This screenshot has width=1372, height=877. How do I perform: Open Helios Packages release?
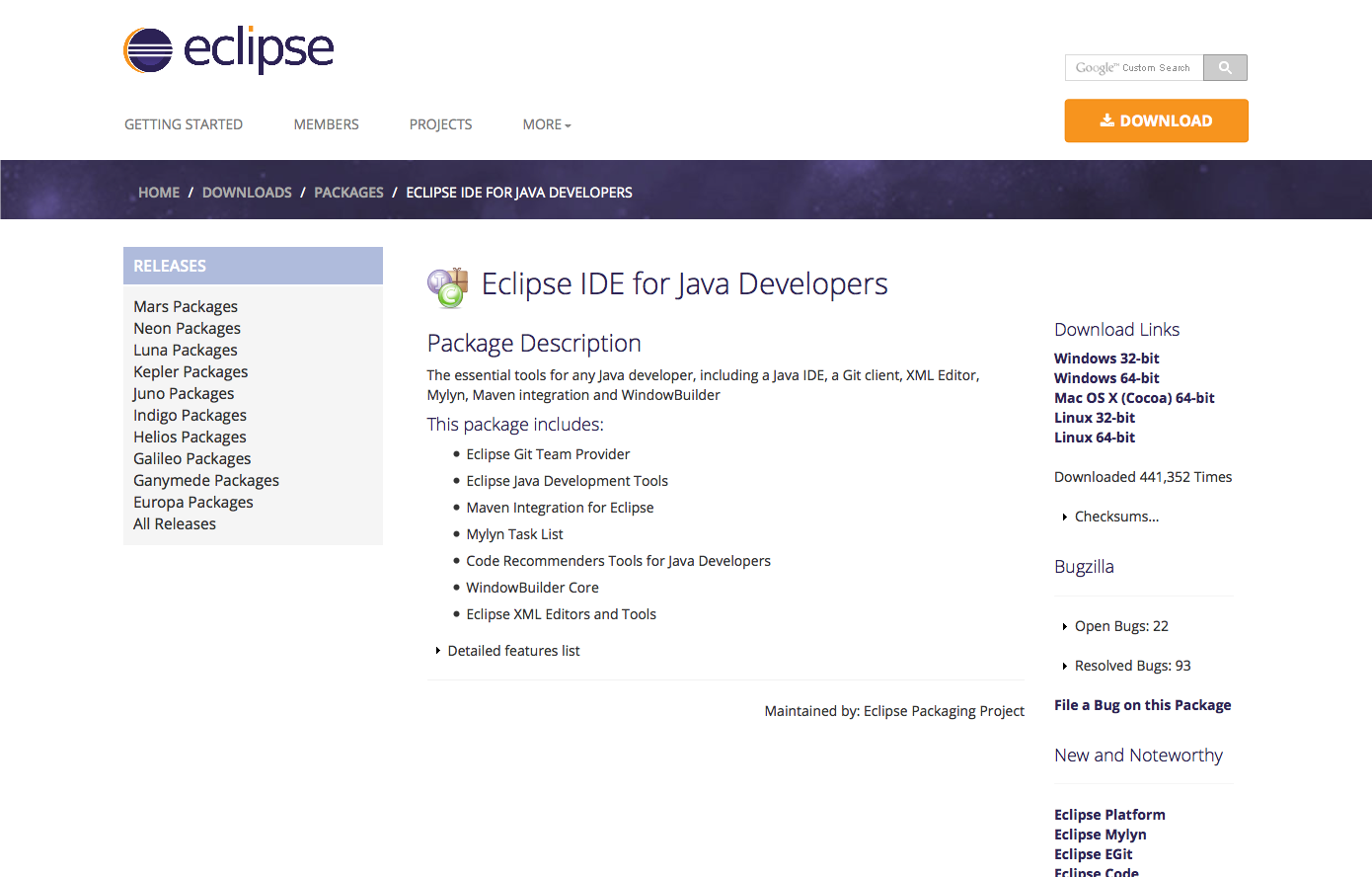pos(190,437)
